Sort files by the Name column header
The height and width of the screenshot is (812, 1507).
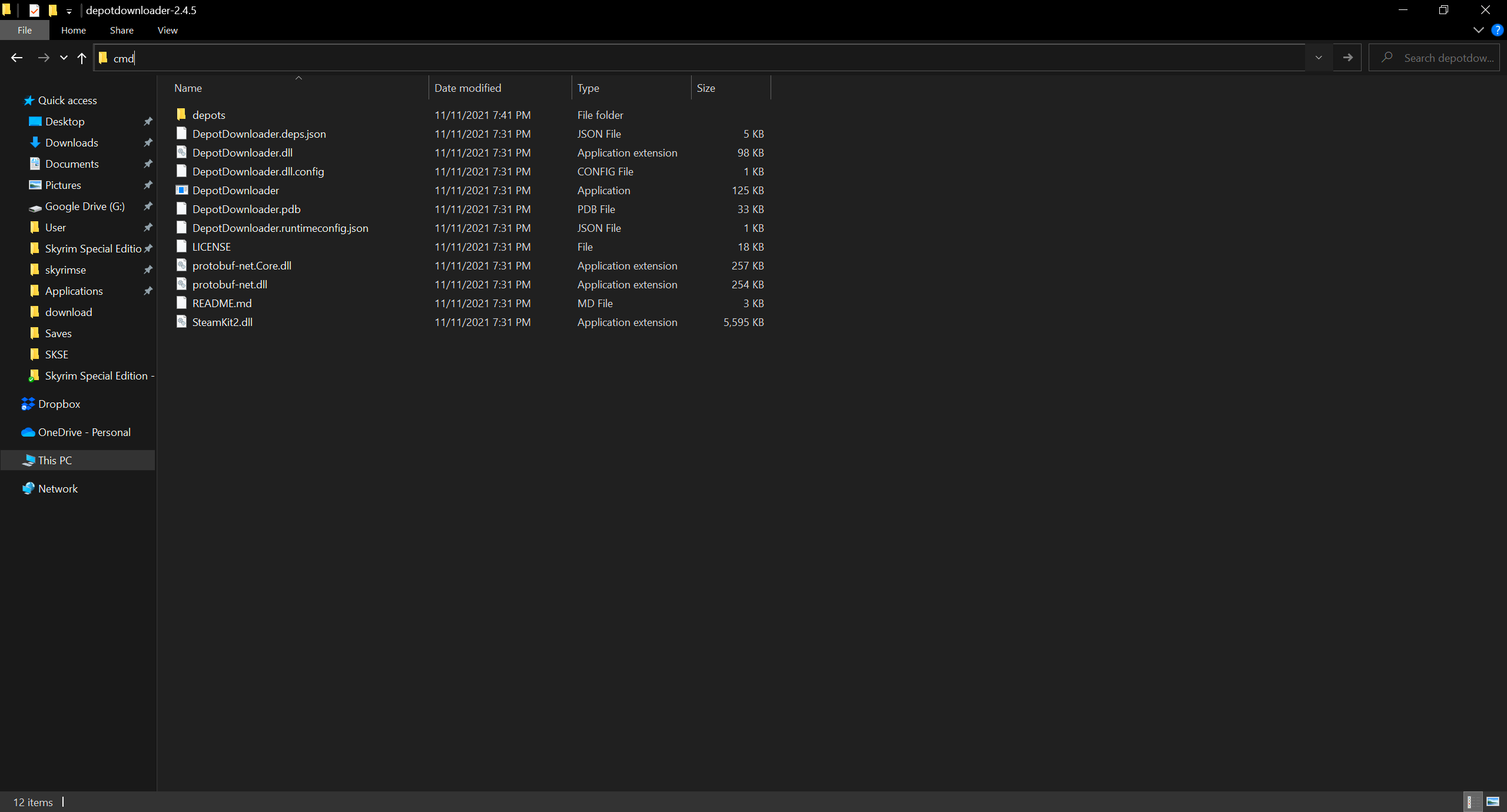(187, 88)
